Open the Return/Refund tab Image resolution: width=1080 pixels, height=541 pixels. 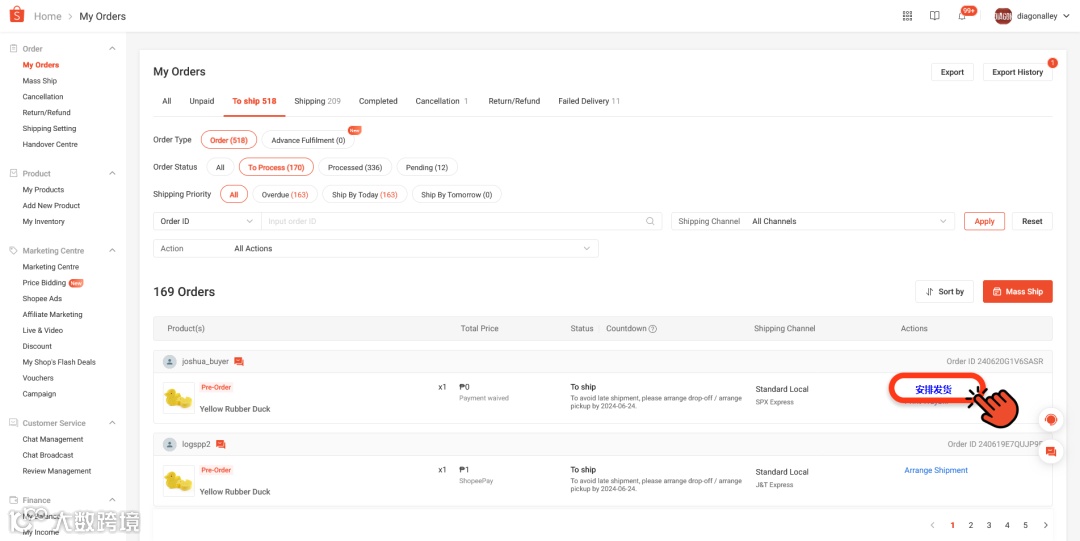(x=514, y=101)
